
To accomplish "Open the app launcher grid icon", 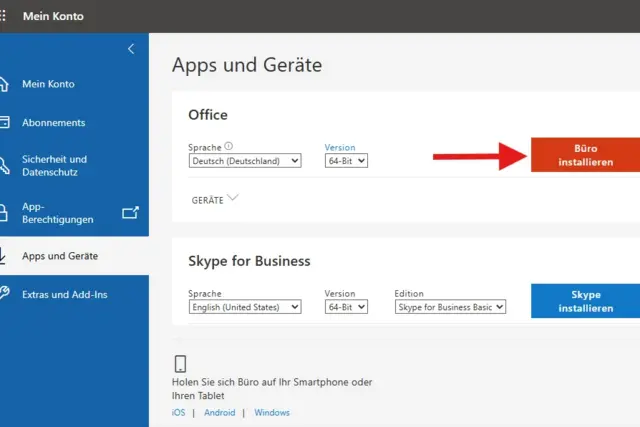I will (2, 16).
